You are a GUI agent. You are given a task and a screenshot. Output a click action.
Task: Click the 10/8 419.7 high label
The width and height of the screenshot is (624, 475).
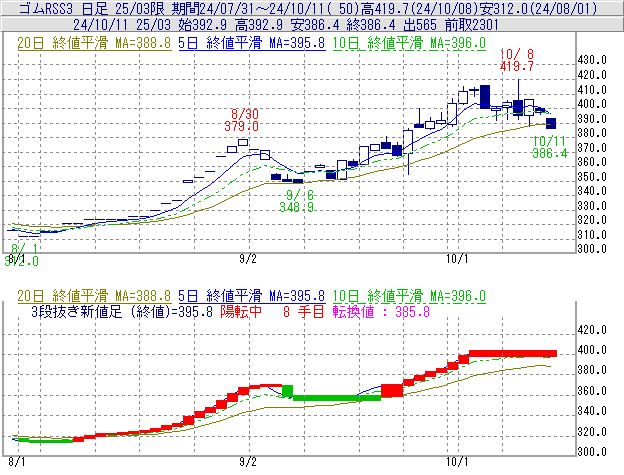pyautogui.click(x=517, y=60)
